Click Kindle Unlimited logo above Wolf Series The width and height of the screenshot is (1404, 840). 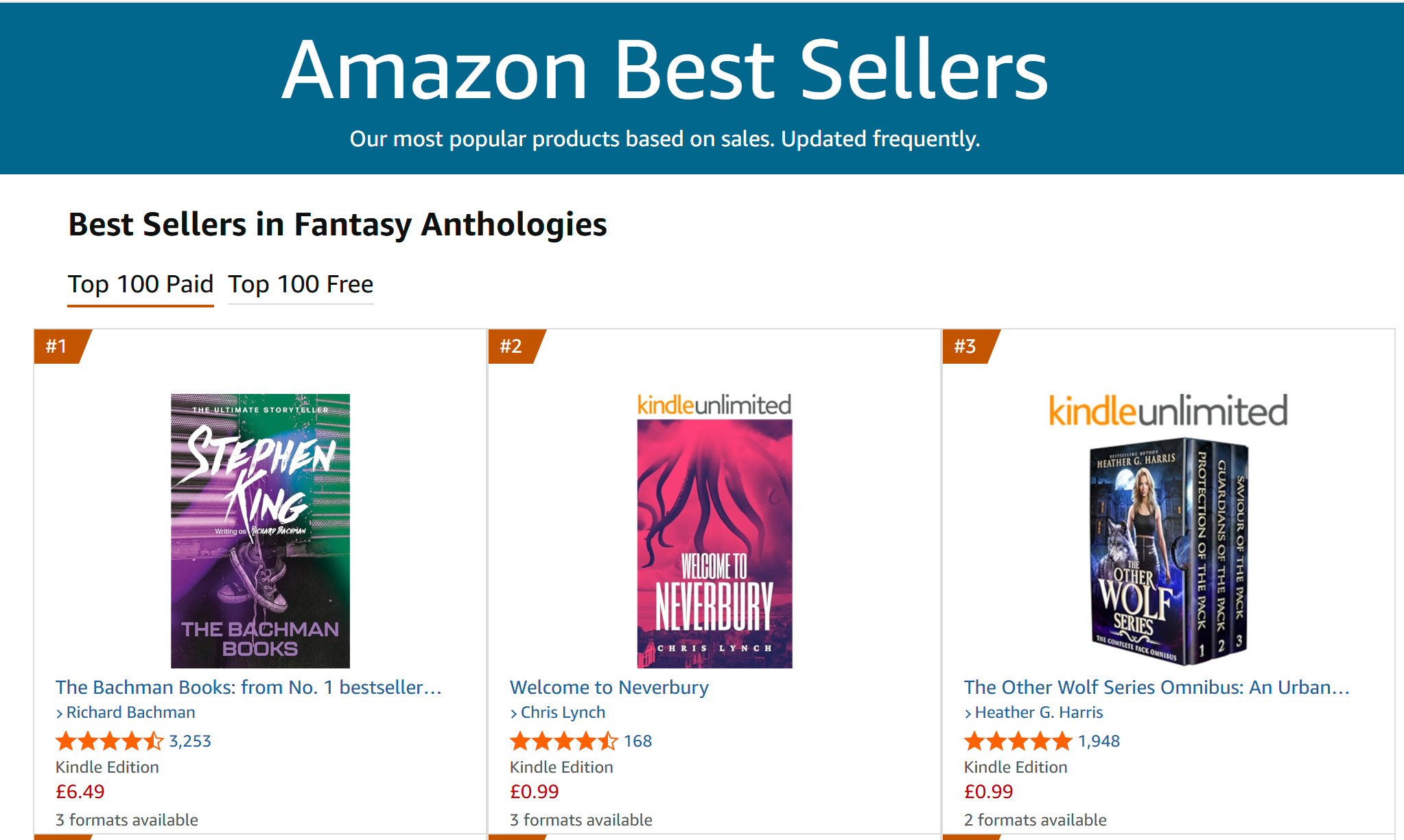(x=1168, y=411)
